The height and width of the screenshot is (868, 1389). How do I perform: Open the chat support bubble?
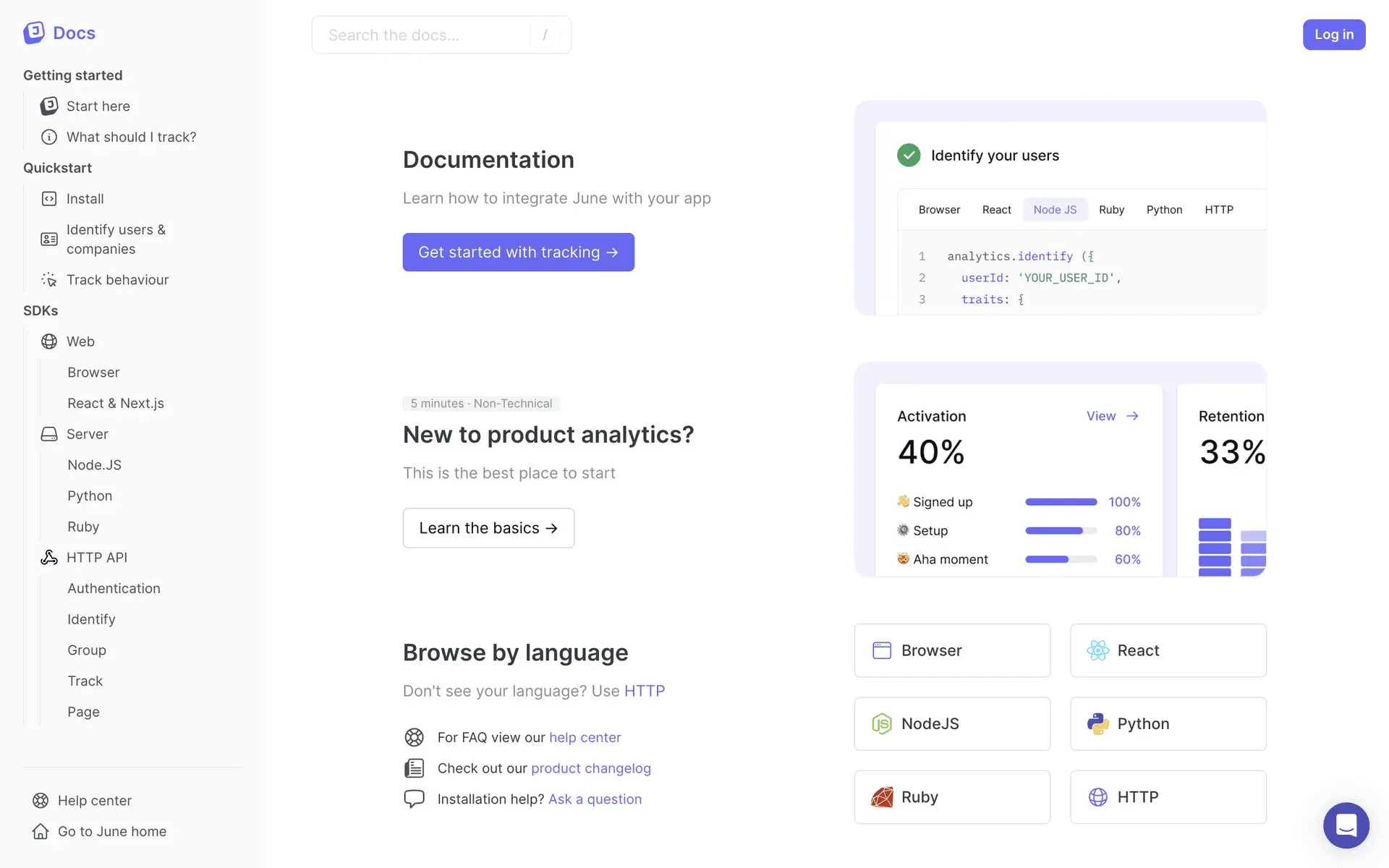1346,825
